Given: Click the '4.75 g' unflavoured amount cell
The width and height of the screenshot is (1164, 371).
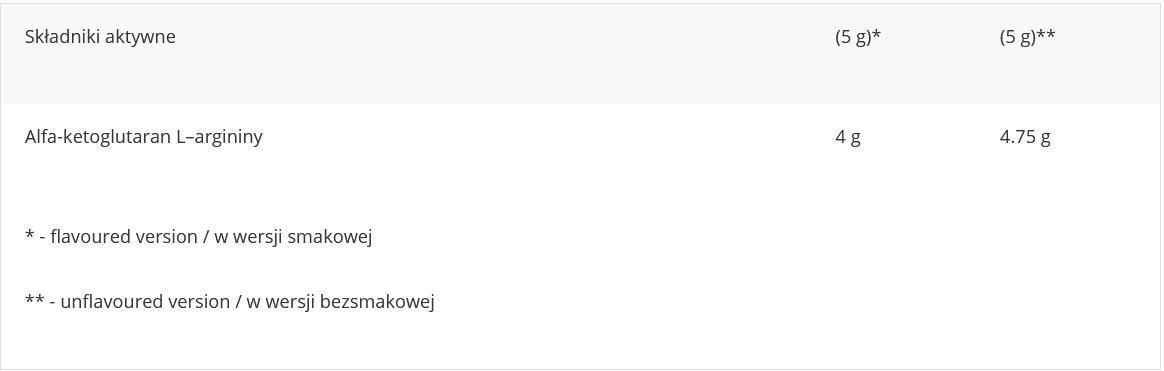Looking at the screenshot, I should pyautogui.click(x=1025, y=138).
